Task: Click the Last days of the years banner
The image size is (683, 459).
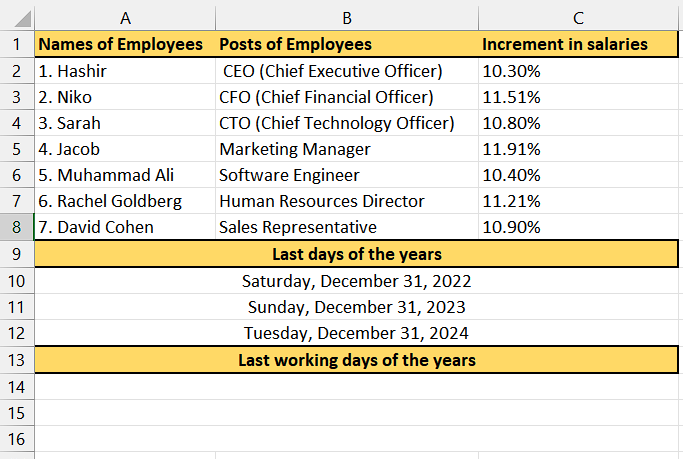Action: click(x=356, y=253)
